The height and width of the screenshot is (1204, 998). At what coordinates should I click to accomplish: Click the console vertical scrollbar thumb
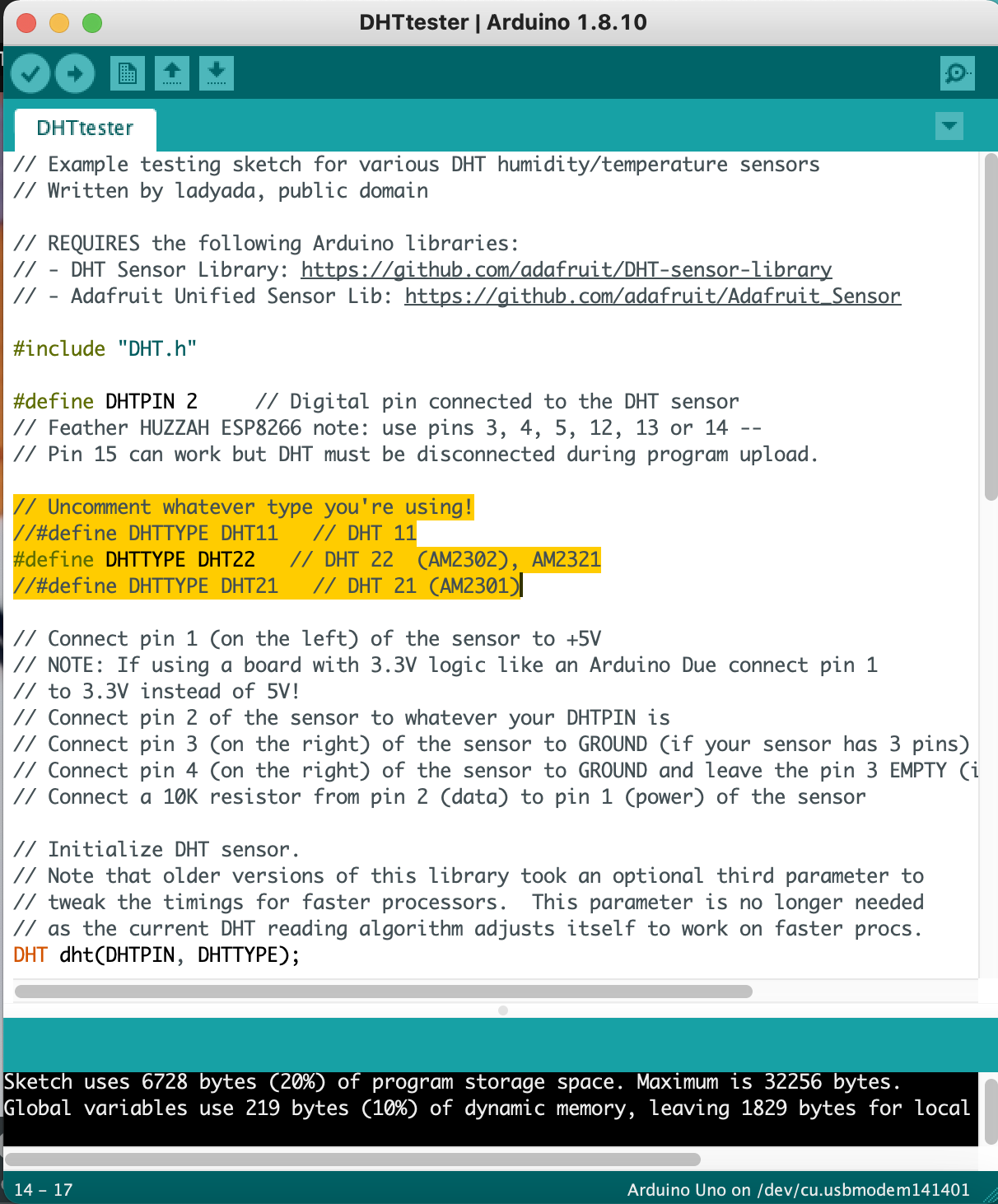[x=991, y=1112]
